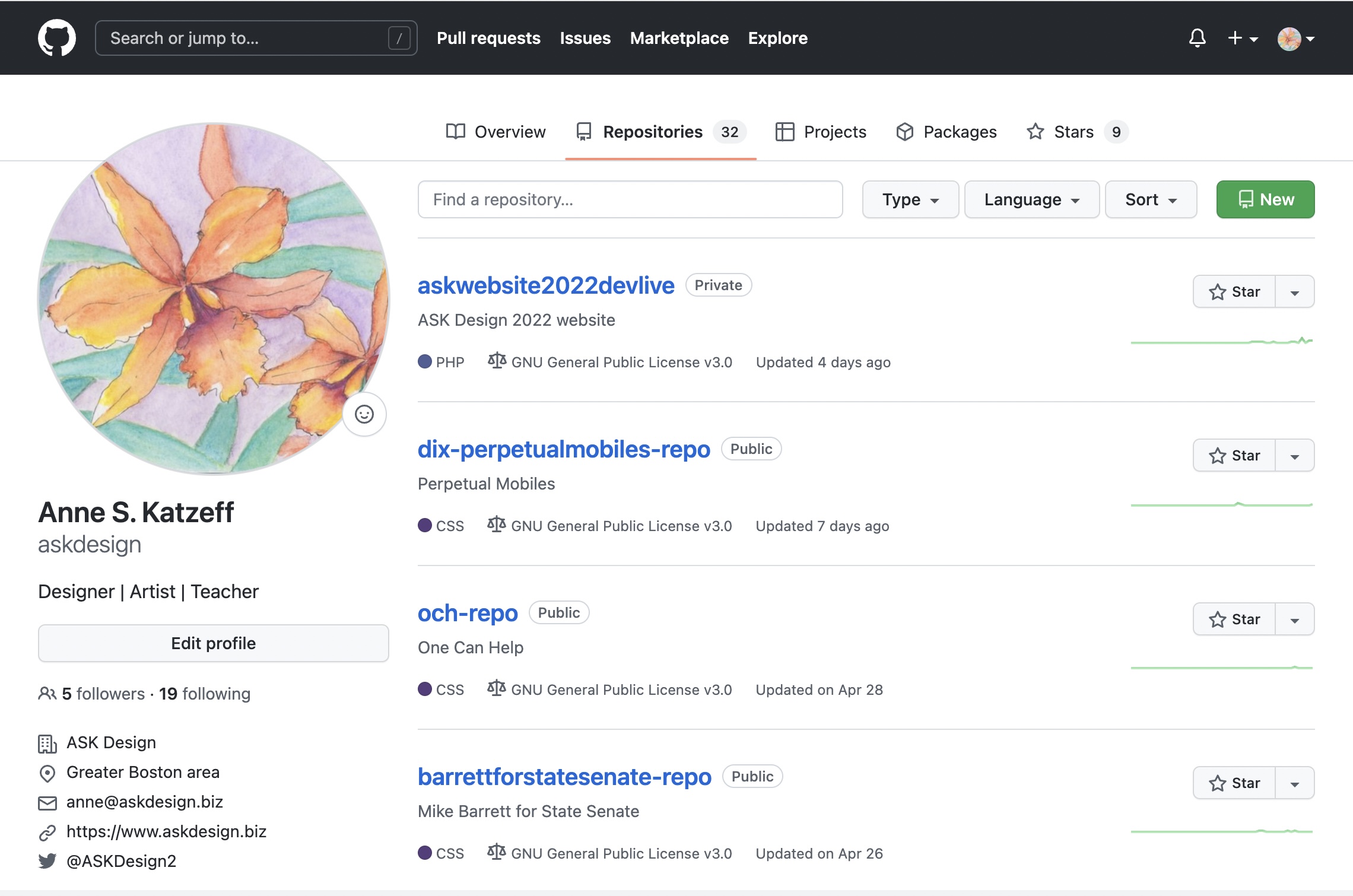This screenshot has width=1353, height=896.
Task: Click the Find a repository search field
Action: (x=629, y=199)
